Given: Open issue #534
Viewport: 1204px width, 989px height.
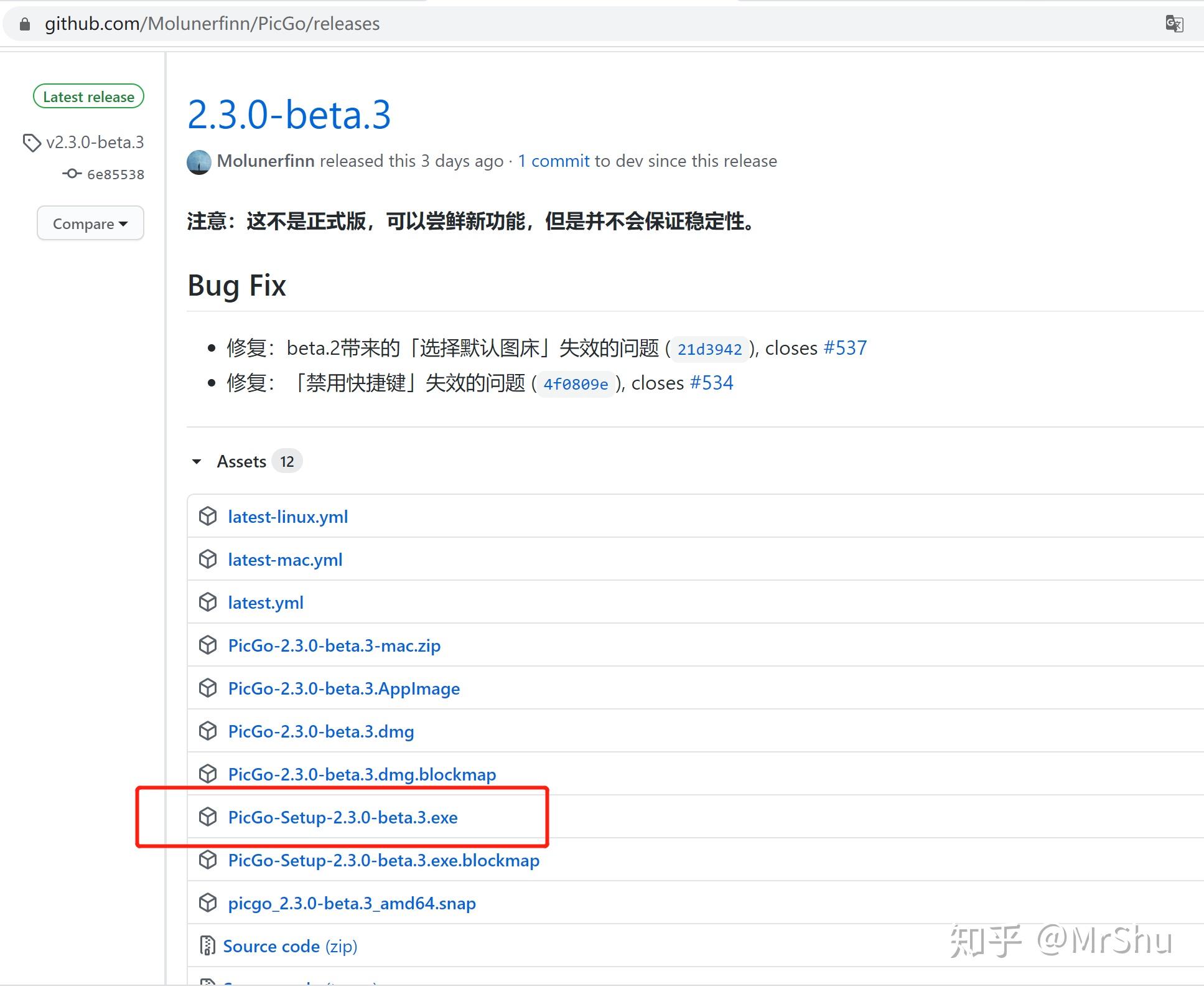Looking at the screenshot, I should [712, 382].
